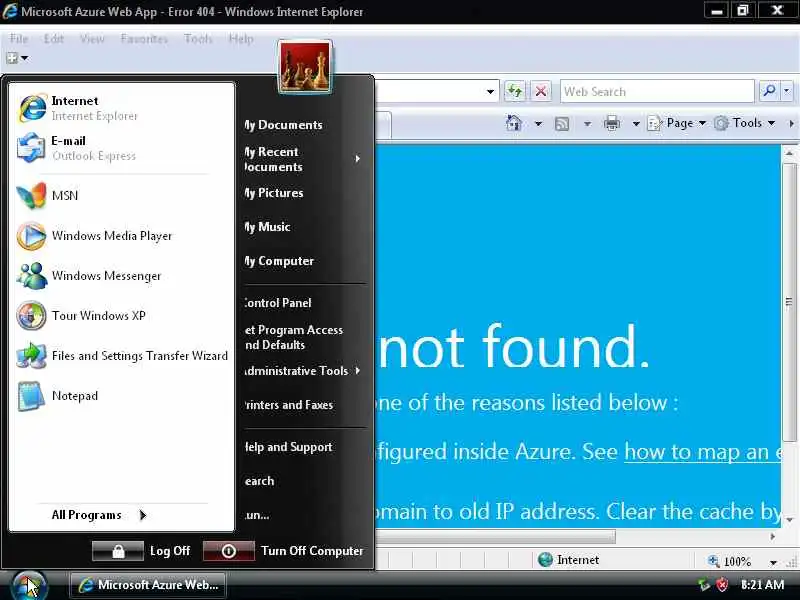
Task: Open the Favorites menu
Action: point(144,39)
